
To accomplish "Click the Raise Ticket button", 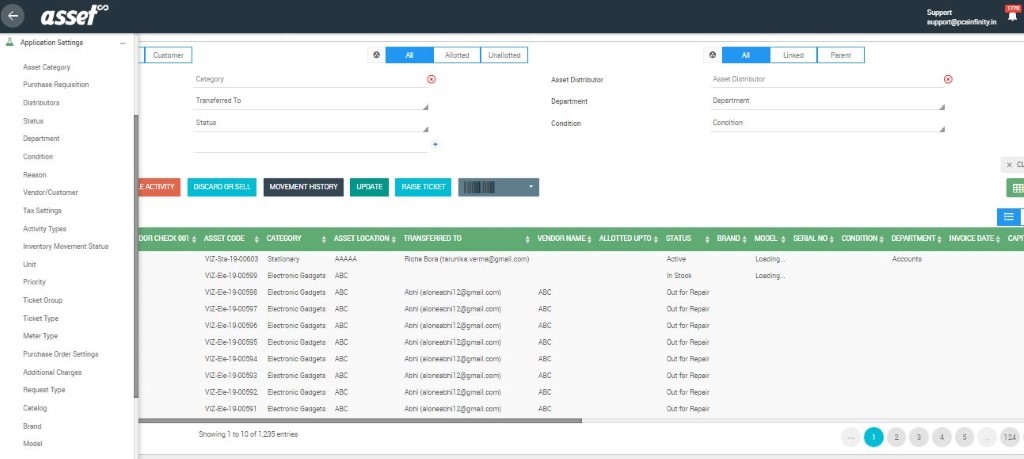I will (x=423, y=187).
